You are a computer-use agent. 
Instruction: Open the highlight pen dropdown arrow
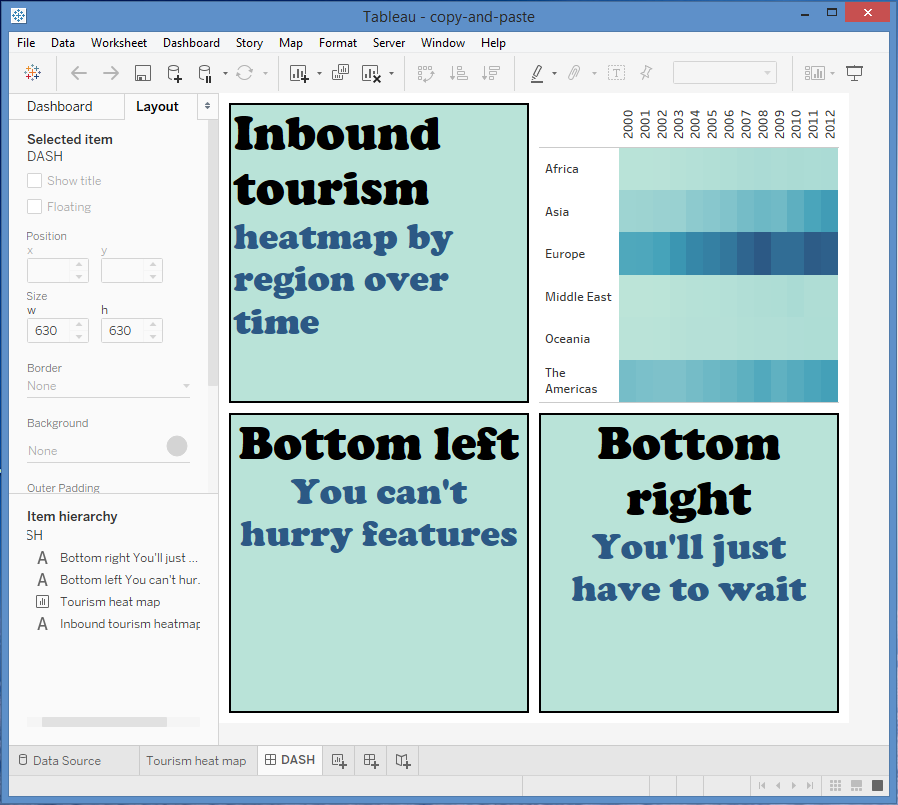553,73
